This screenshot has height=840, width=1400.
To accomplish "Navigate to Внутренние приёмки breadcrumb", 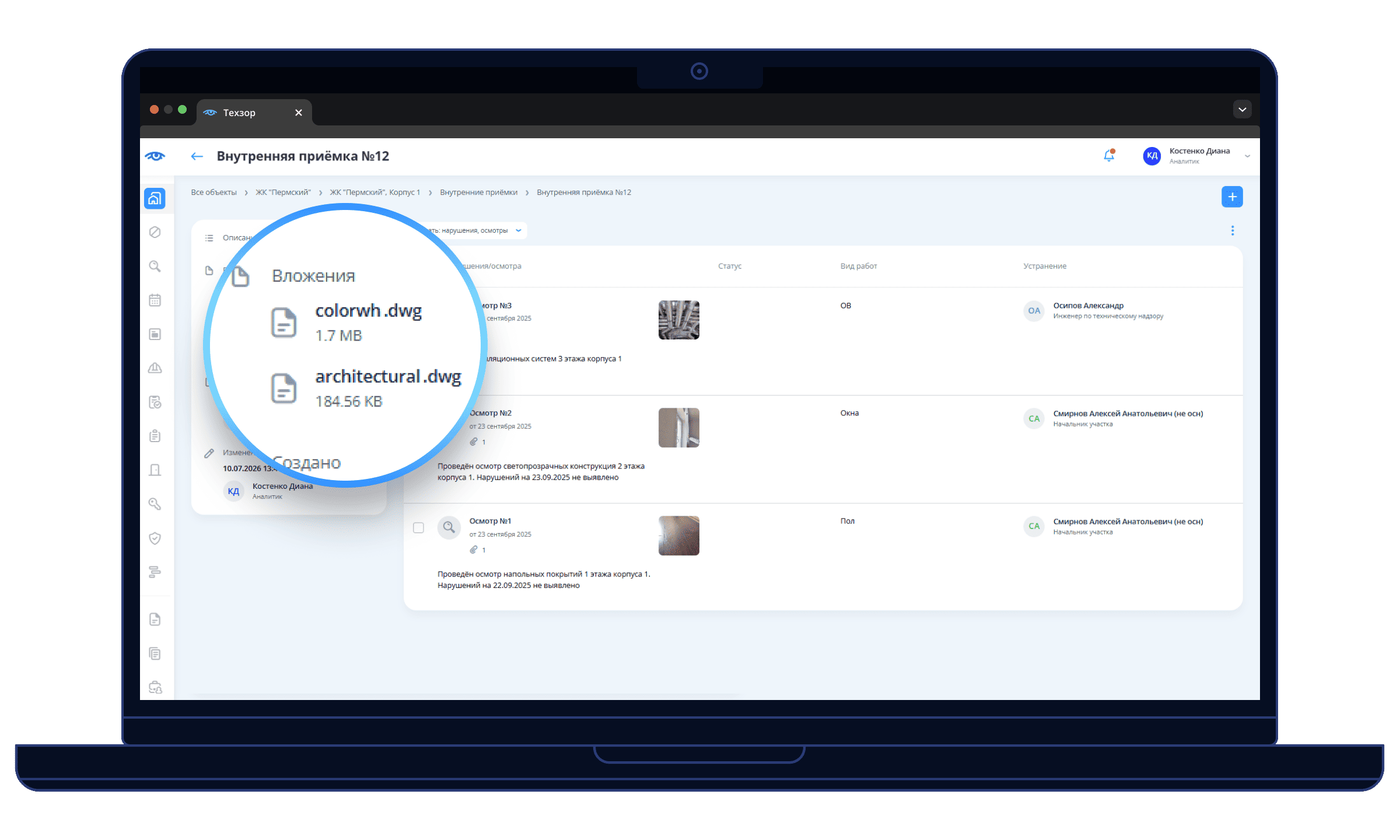I will coord(478,192).
